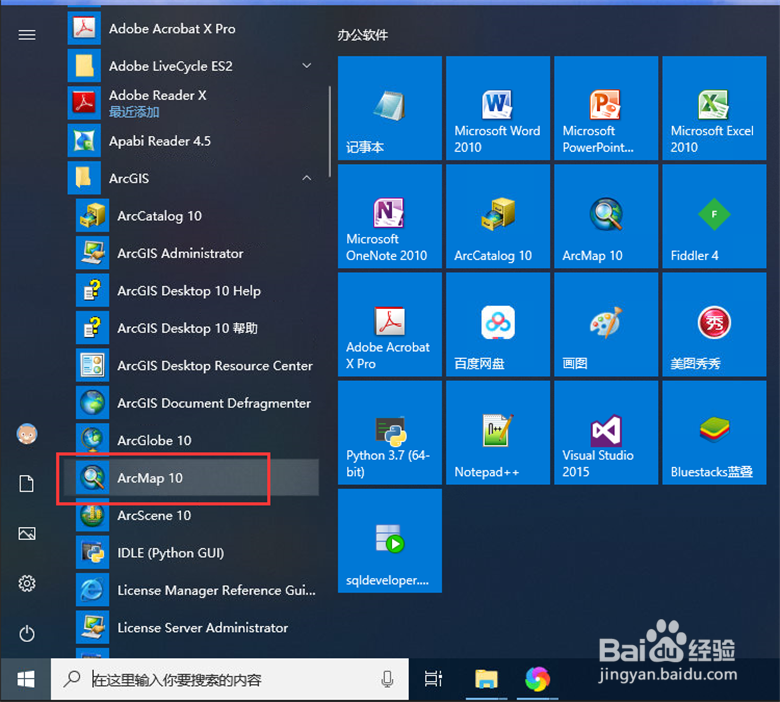Launch ArcScene 10
The height and width of the screenshot is (702, 780).
coord(197,515)
